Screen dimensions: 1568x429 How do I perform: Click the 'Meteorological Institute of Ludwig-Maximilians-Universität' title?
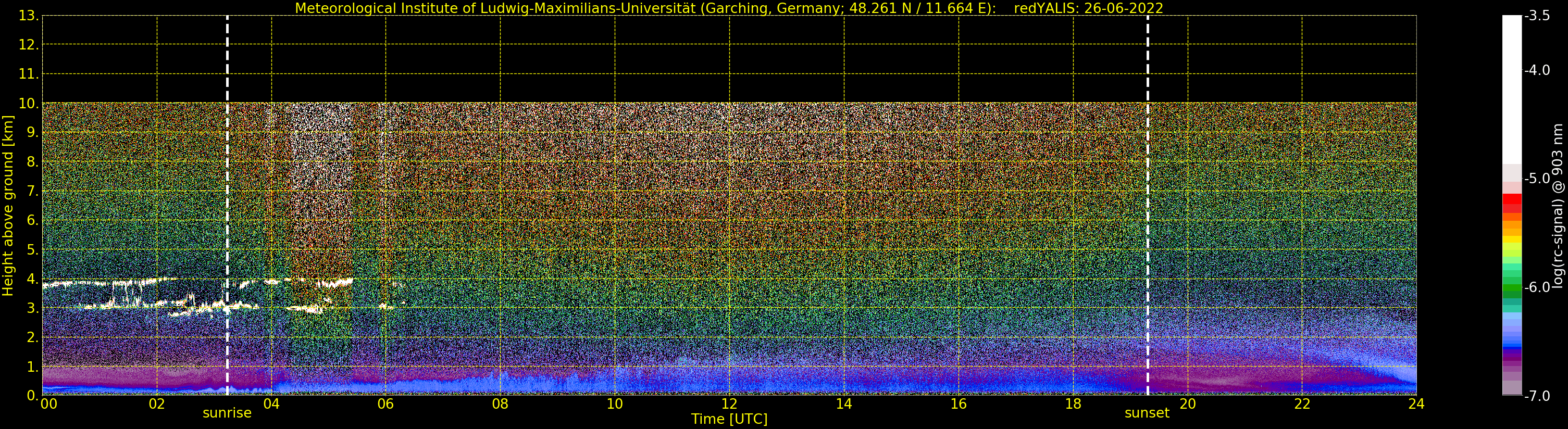point(495,8)
